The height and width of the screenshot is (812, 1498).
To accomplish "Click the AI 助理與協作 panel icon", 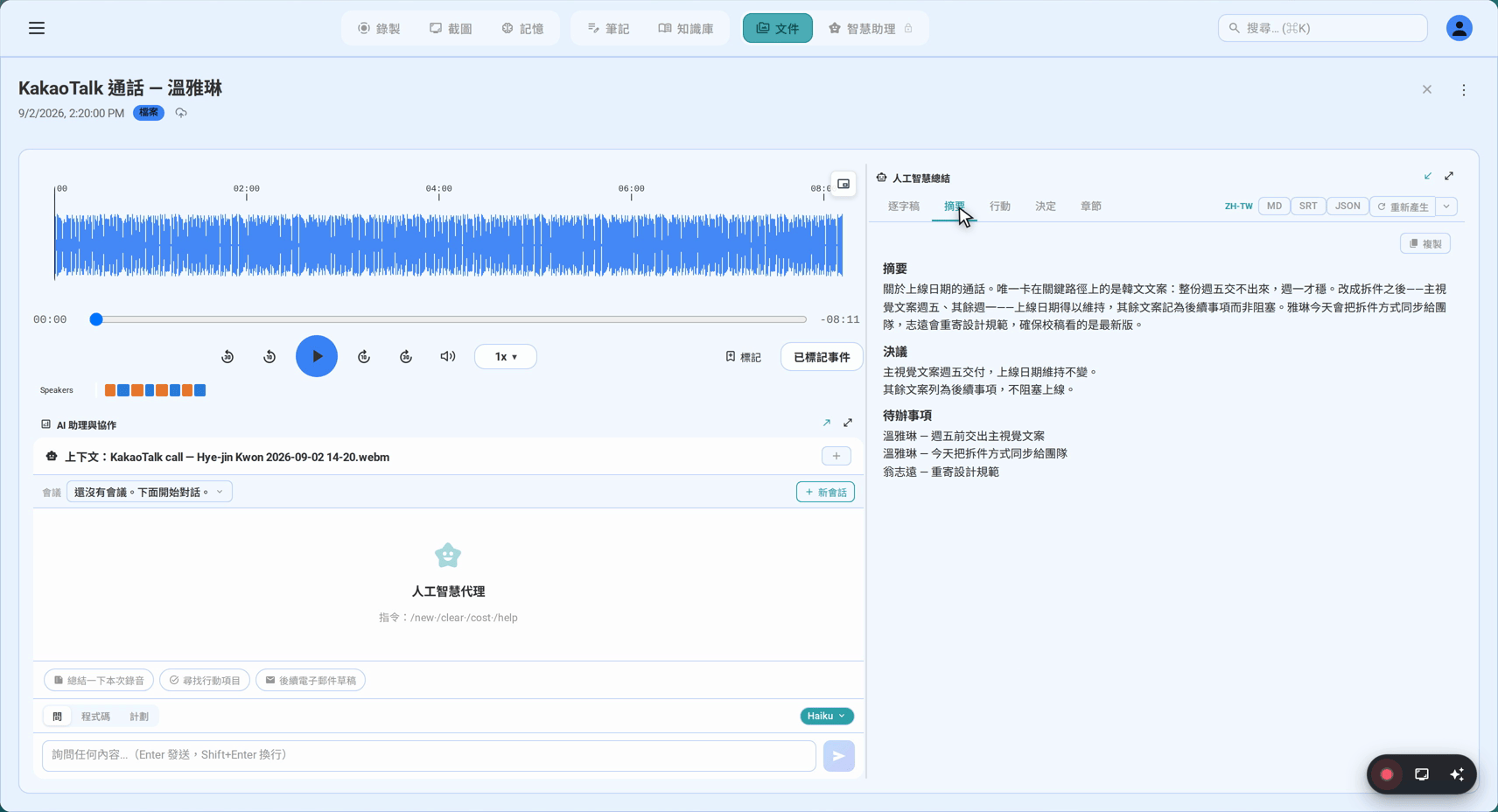I will [45, 424].
